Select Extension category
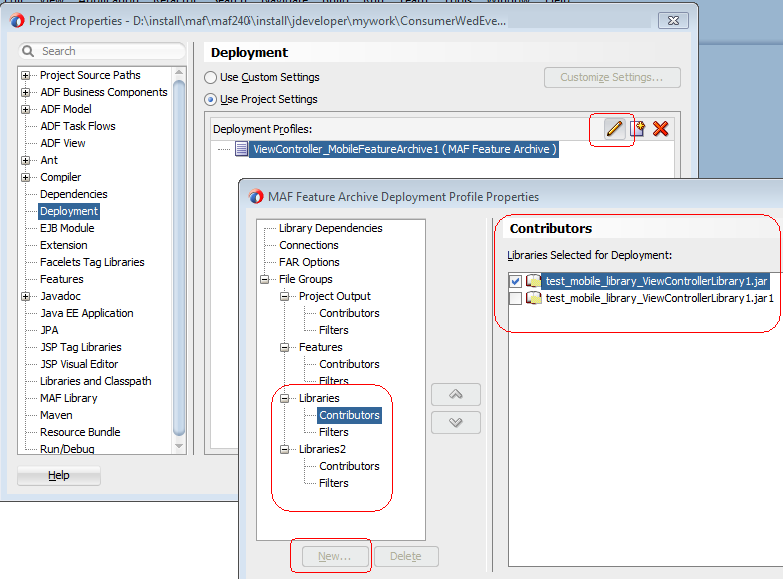This screenshot has width=783, height=579. tap(64, 245)
